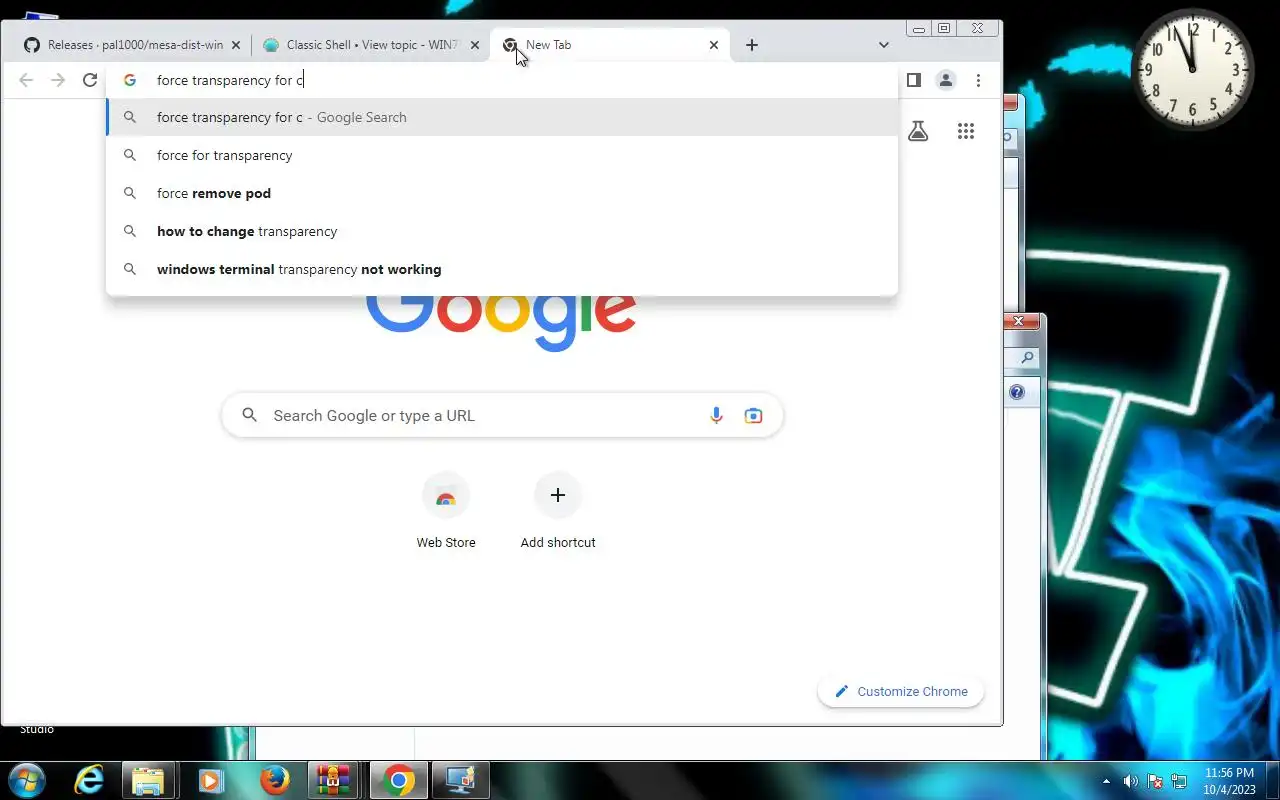Open the Personalization taskbar button
This screenshot has width=1280, height=800.
coord(460,780)
